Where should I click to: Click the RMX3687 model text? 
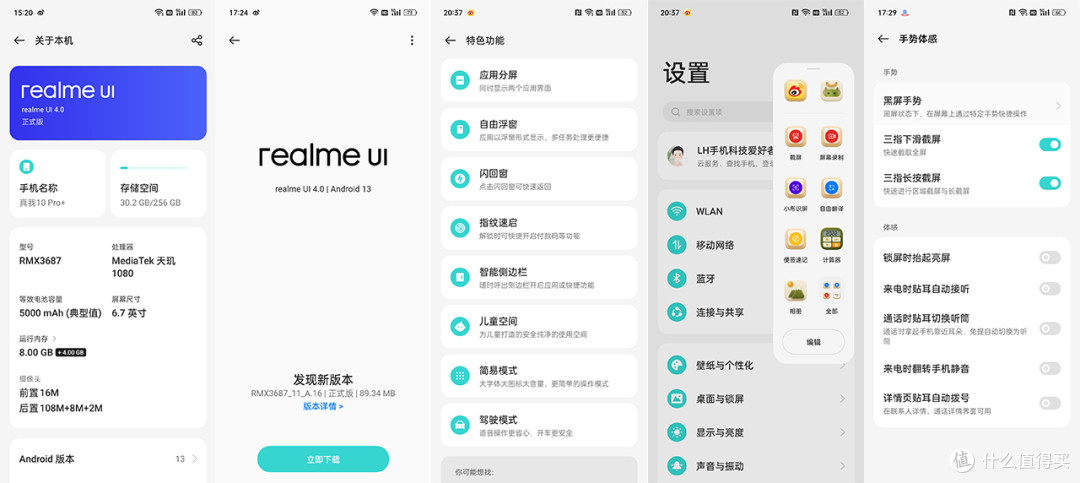coord(41,261)
